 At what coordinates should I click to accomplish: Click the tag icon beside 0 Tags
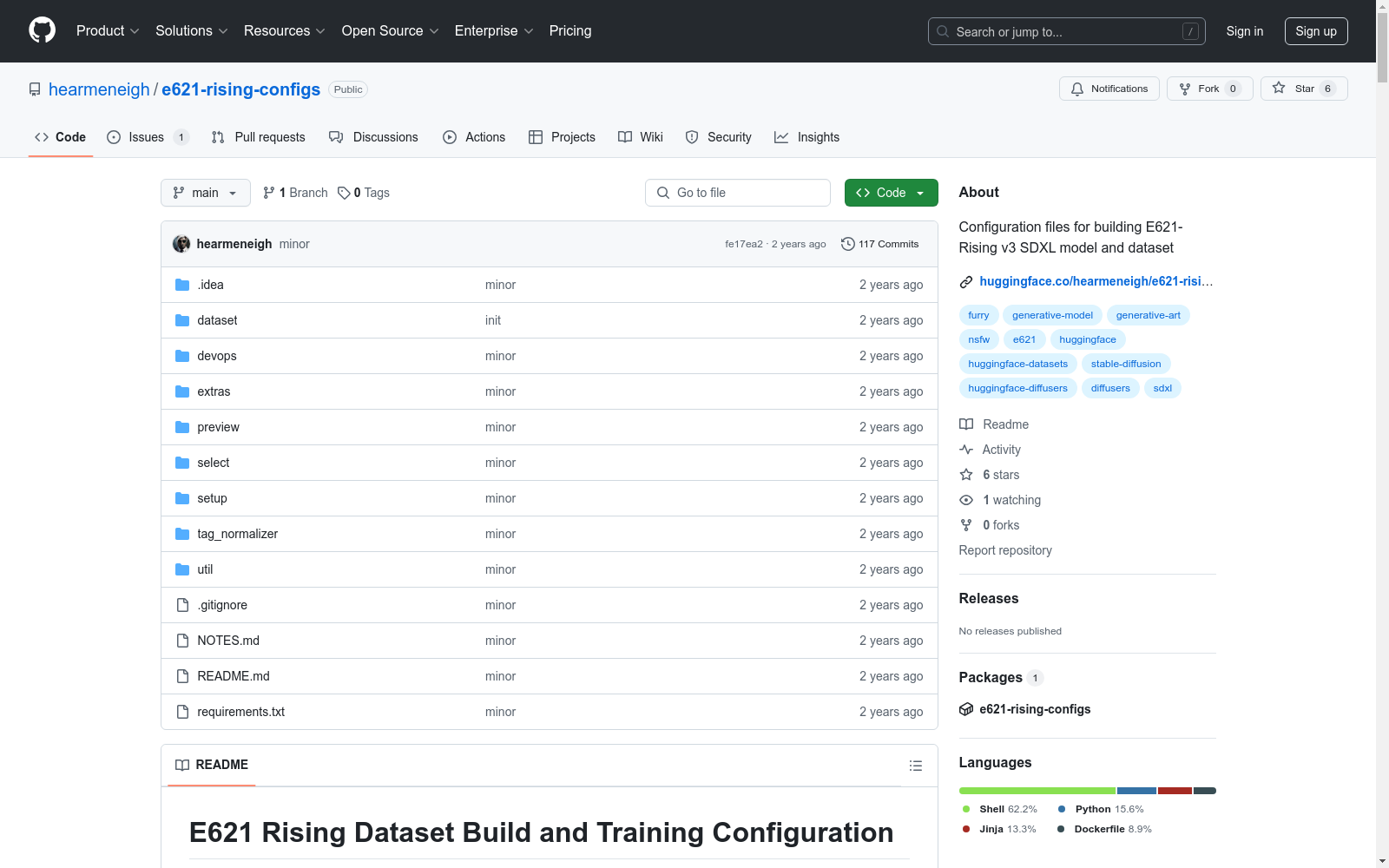click(344, 193)
